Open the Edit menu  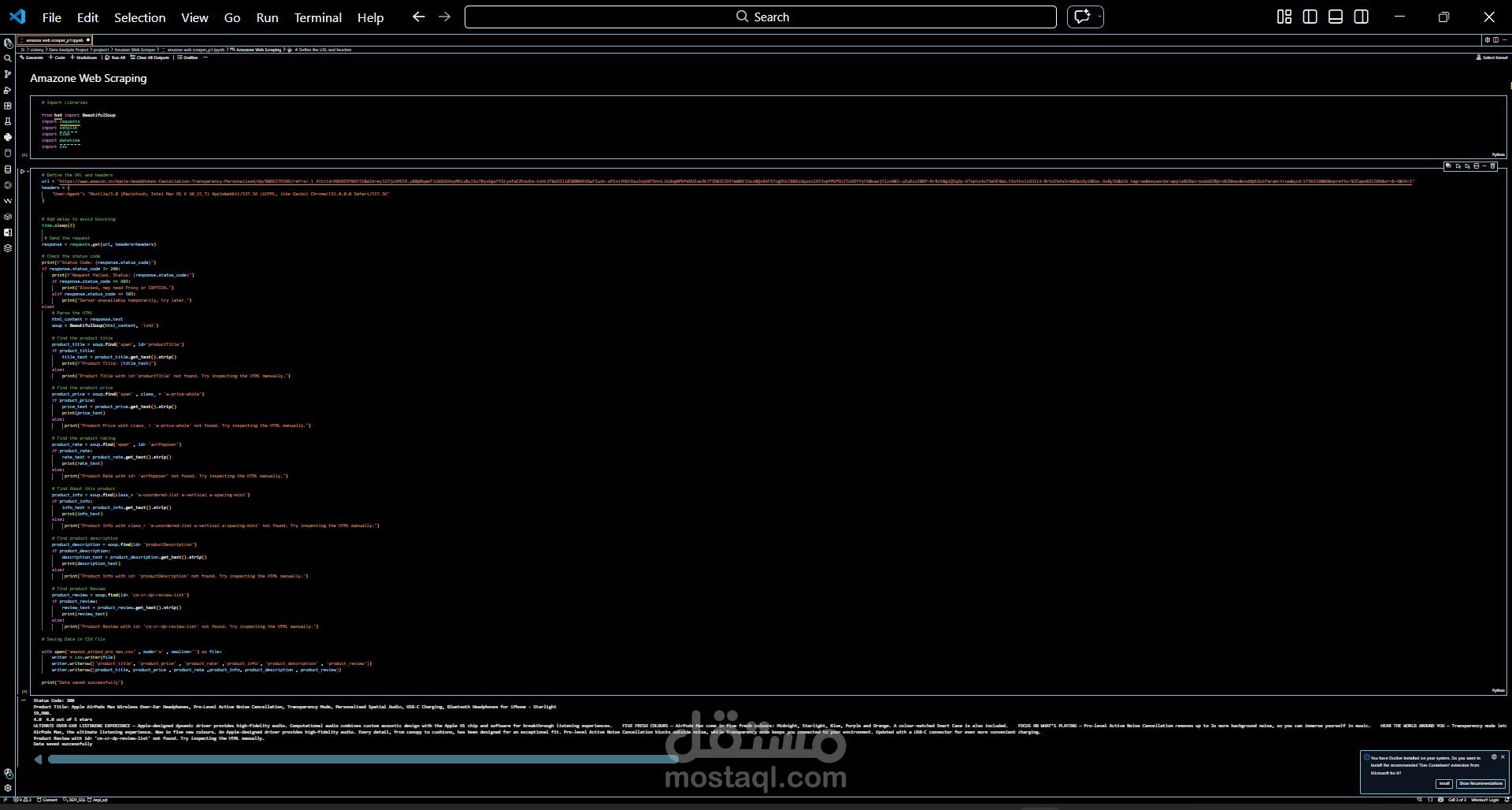tap(87, 17)
